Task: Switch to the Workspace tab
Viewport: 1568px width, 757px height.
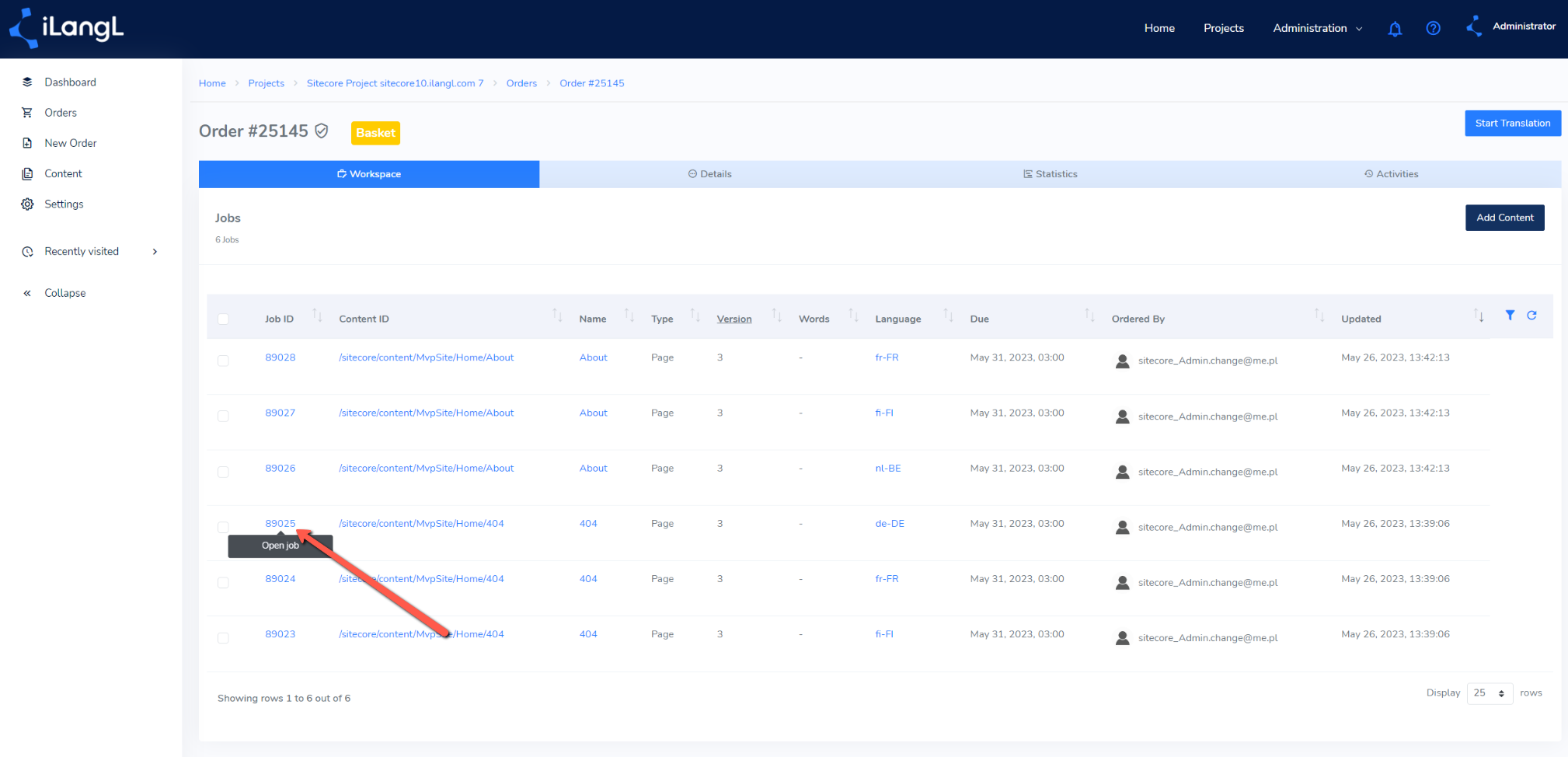Action: [x=369, y=174]
